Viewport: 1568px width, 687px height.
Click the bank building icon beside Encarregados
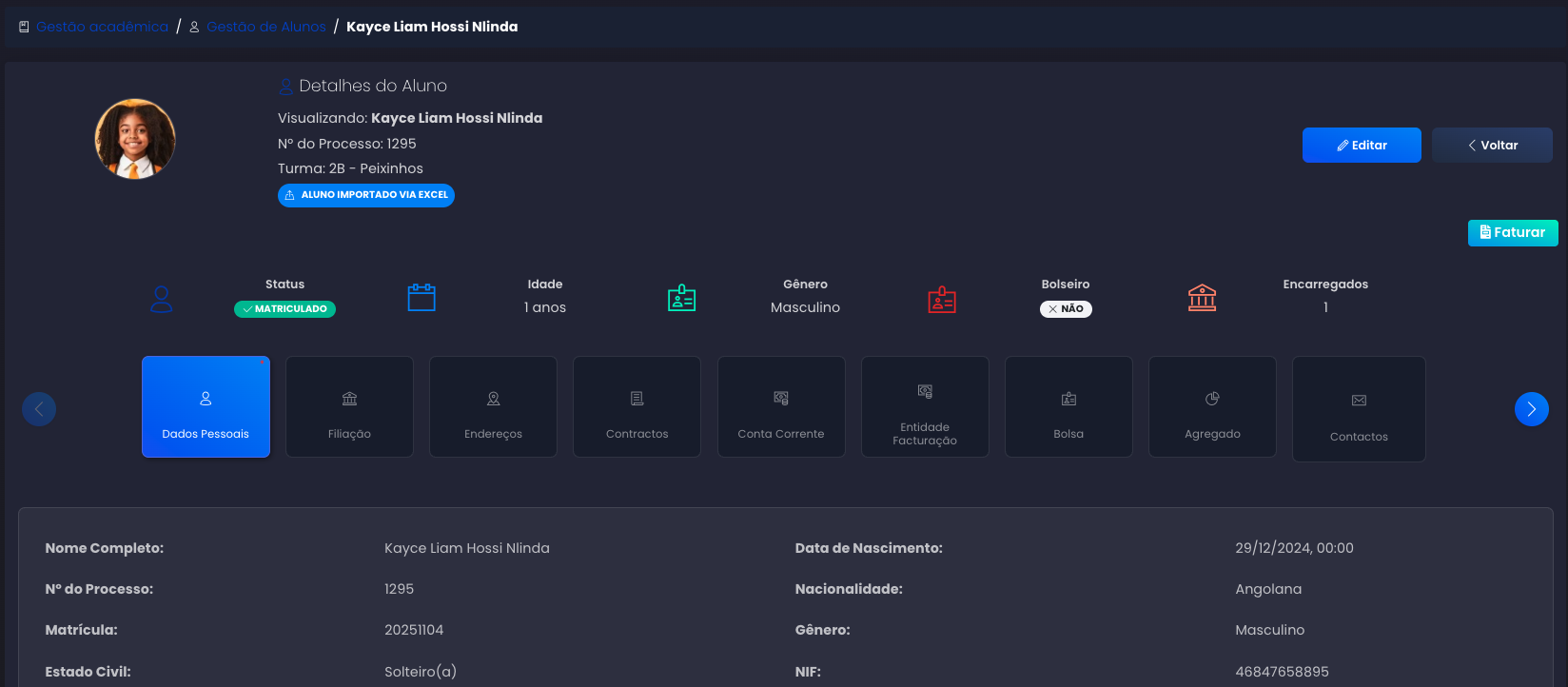pos(1203,298)
